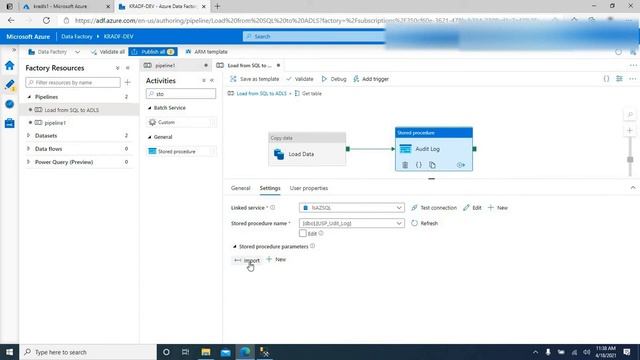Image resolution: width=640 pixels, height=360 pixels.
Task: Click Add trigger in pipeline toolbar
Action: [x=371, y=79]
